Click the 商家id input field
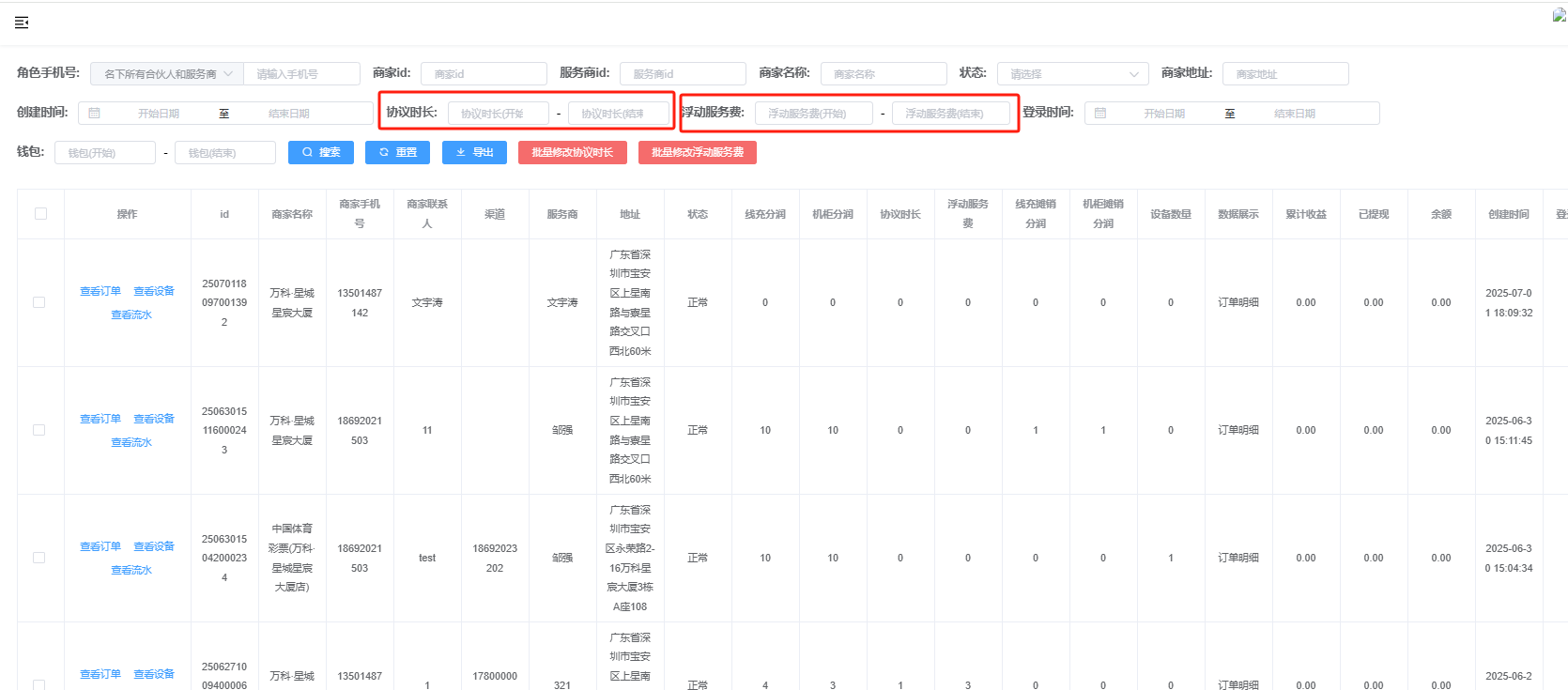 [x=484, y=74]
